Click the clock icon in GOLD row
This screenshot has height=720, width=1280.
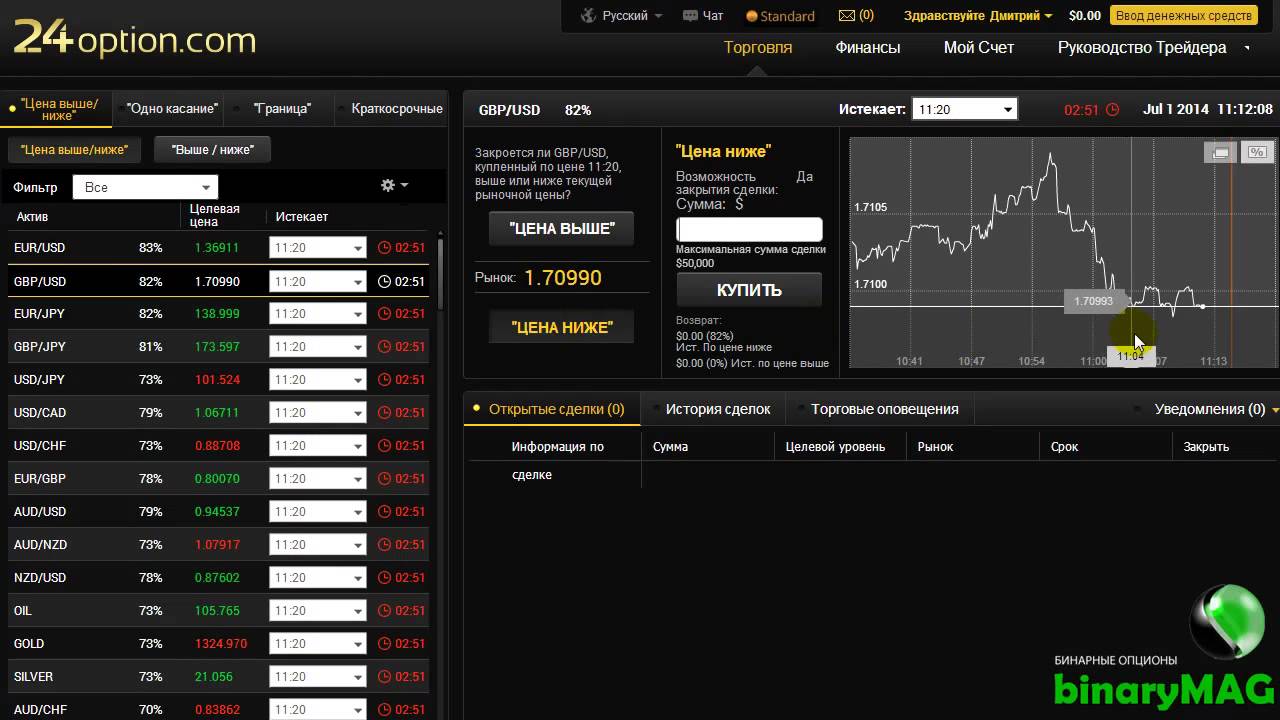tap(385, 644)
